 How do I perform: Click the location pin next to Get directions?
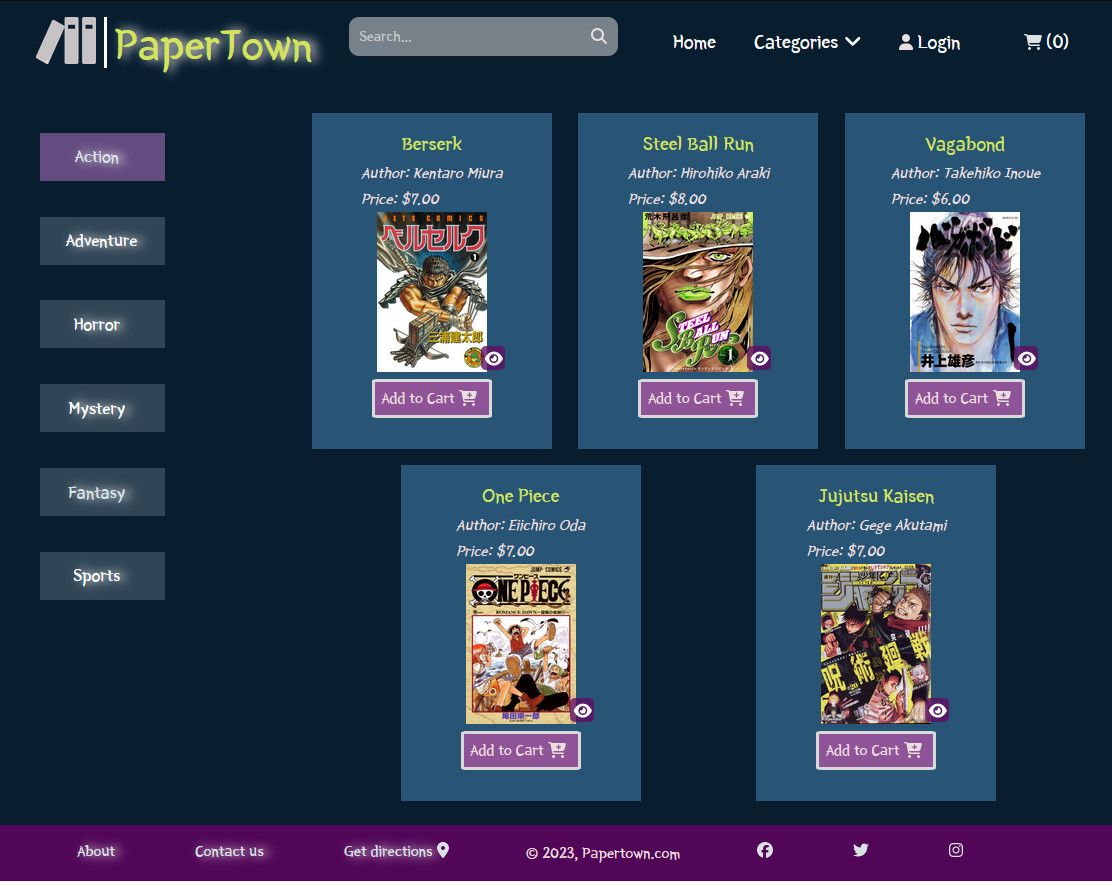[443, 850]
